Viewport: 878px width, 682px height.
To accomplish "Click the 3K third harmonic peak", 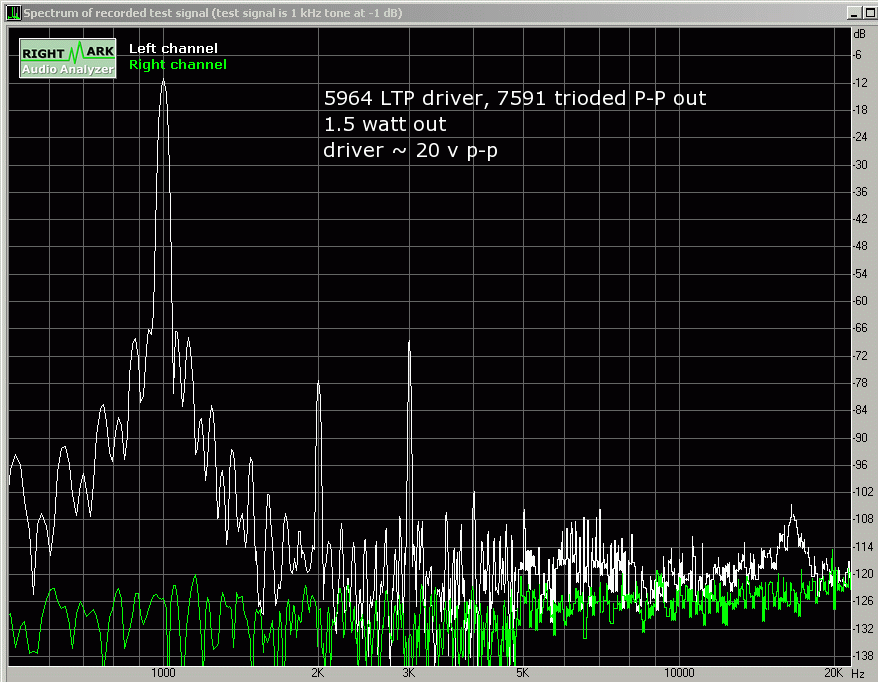I will click(x=409, y=342).
